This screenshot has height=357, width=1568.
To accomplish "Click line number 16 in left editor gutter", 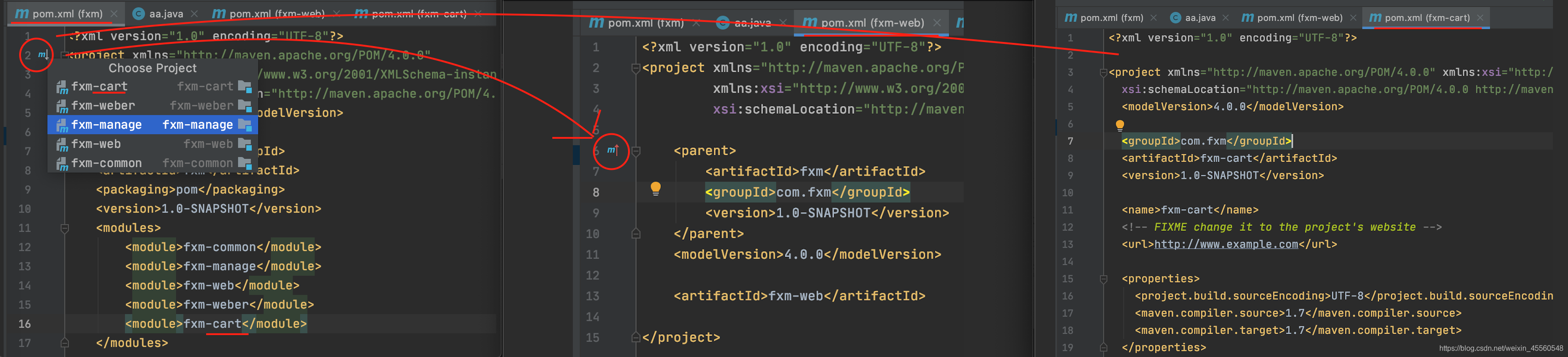I will pos(24,324).
